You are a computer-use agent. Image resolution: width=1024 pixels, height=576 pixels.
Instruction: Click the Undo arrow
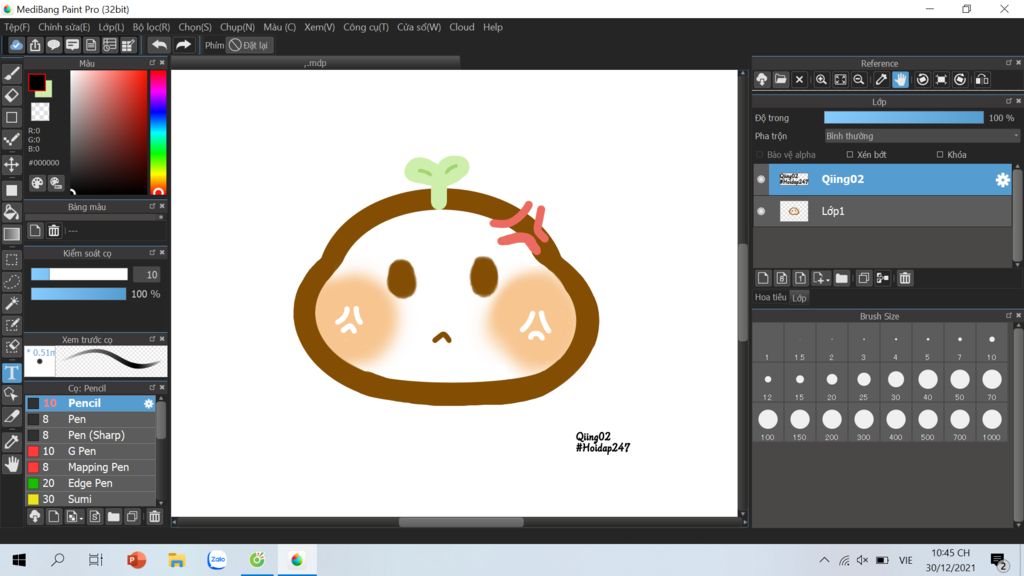pos(159,45)
